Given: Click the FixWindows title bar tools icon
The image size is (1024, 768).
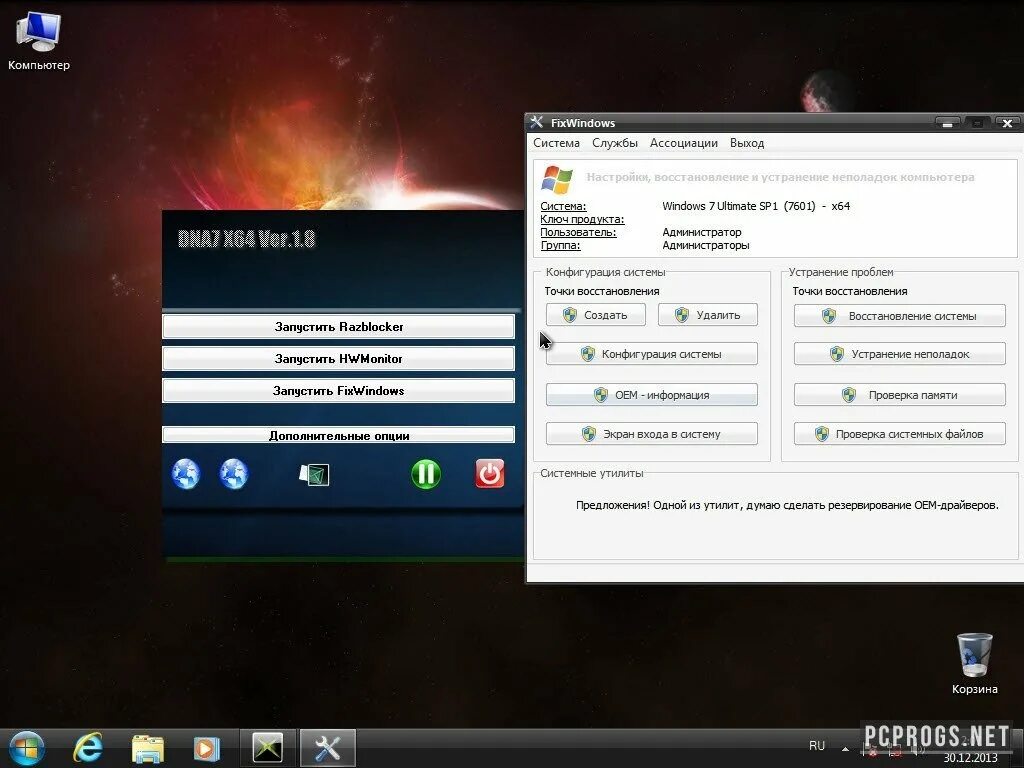Looking at the screenshot, I should (536, 122).
